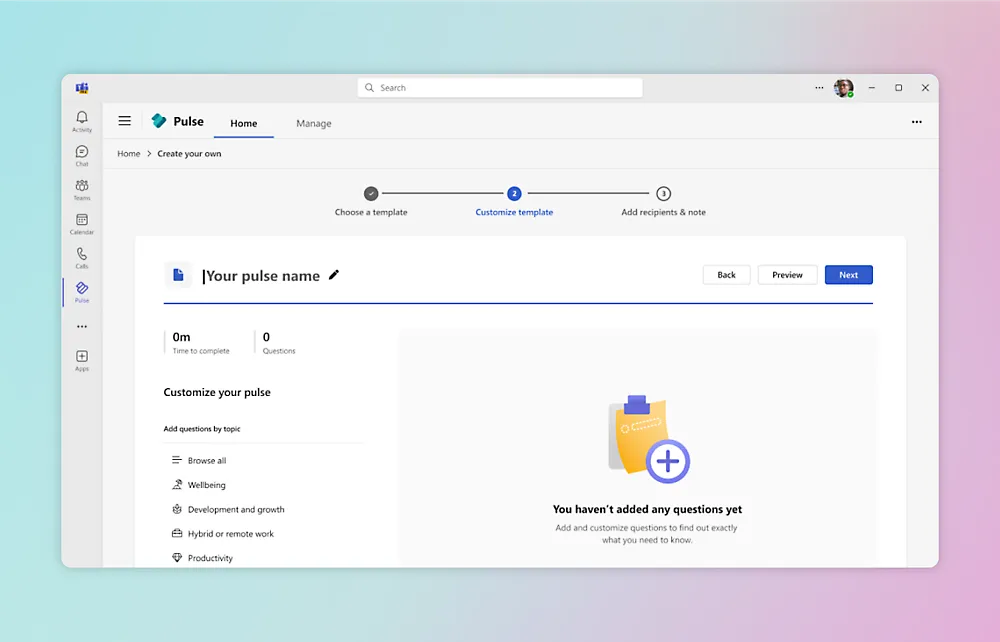
Task: Open the Chat icon in sidebar
Action: [x=82, y=155]
